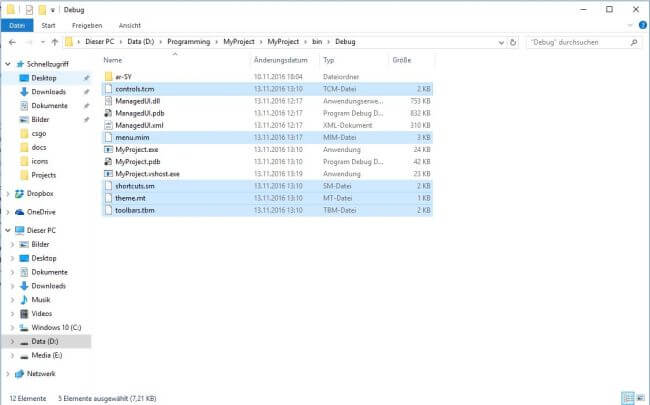
Task: Select theme.mt file
Action: click(267, 198)
